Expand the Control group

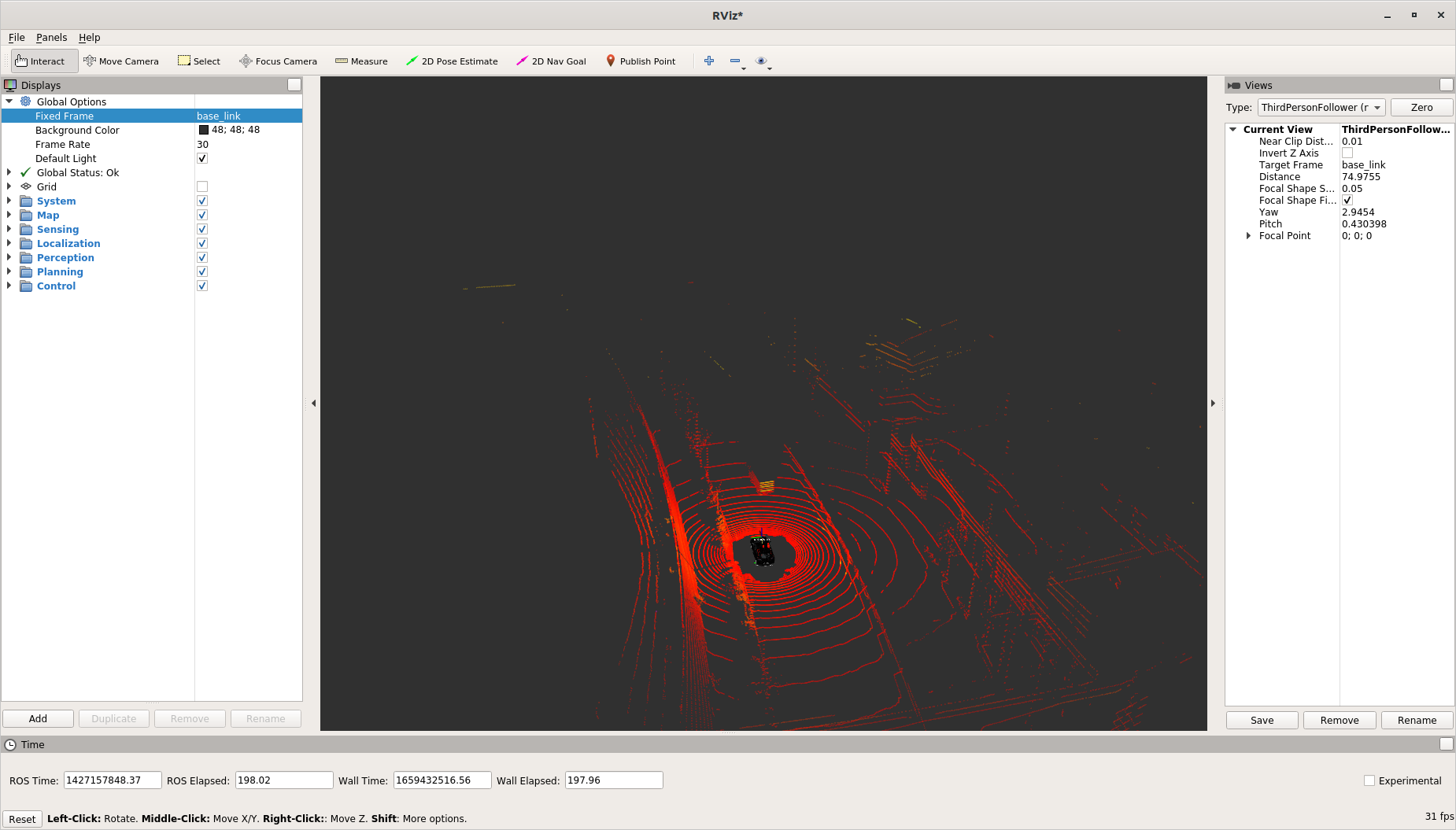point(9,286)
